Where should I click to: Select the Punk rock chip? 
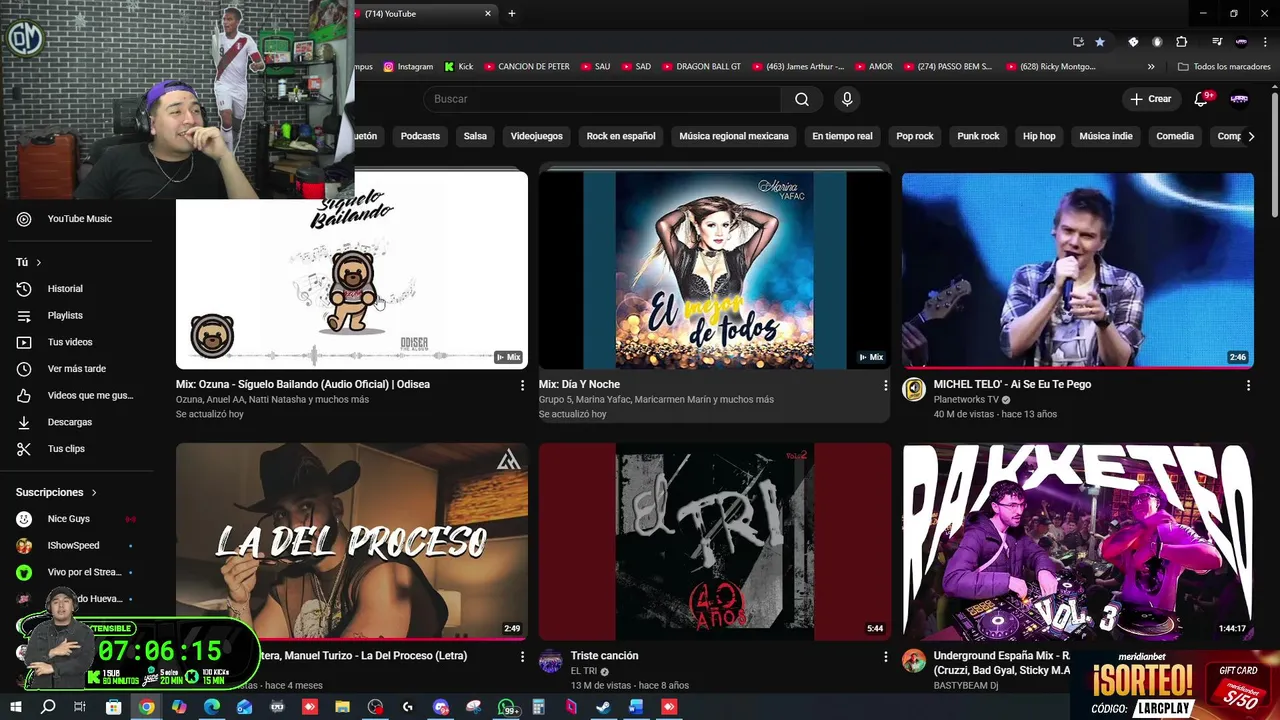coord(978,136)
